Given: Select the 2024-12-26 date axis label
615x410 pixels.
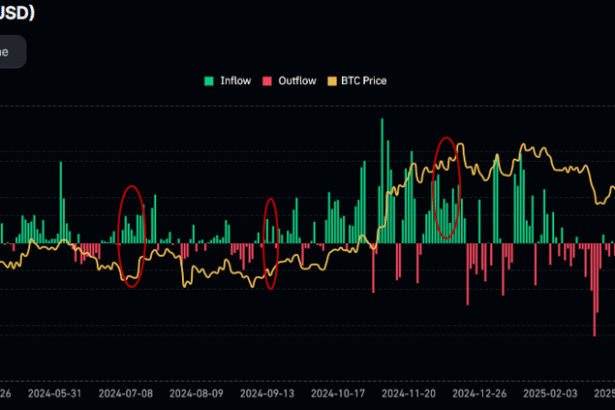Looking at the screenshot, I should pyautogui.click(x=483, y=394).
